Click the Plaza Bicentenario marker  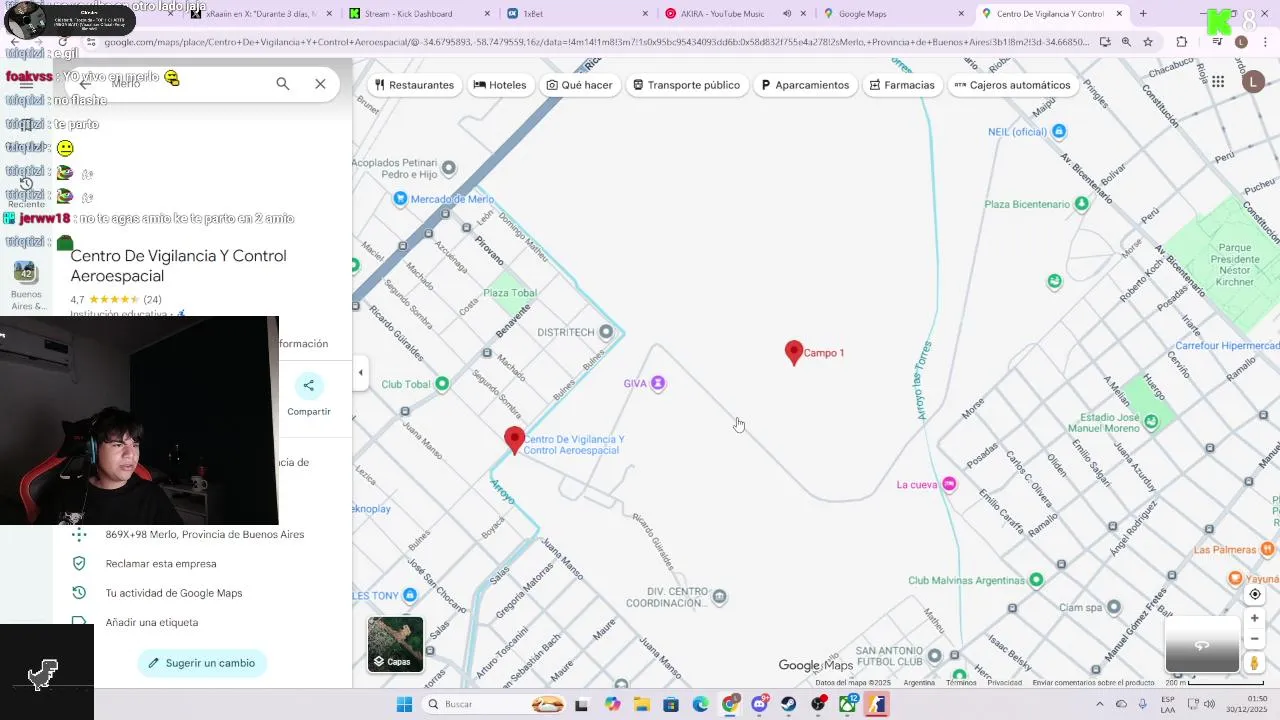click(1081, 204)
